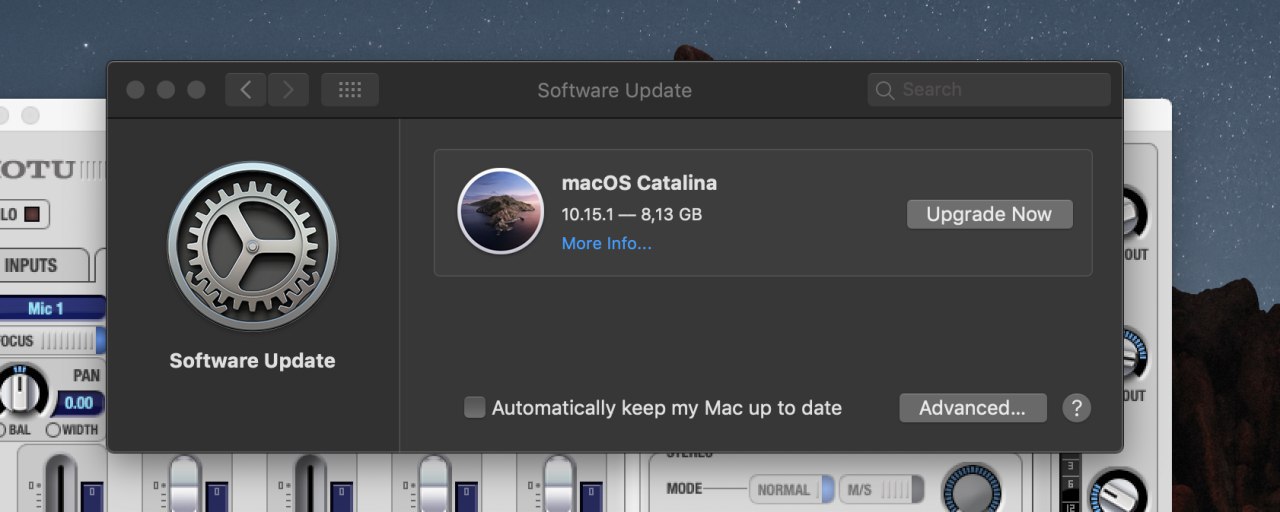Screen dimensions: 1280x512
Task: Open help via the question mark button
Action: point(1076,408)
